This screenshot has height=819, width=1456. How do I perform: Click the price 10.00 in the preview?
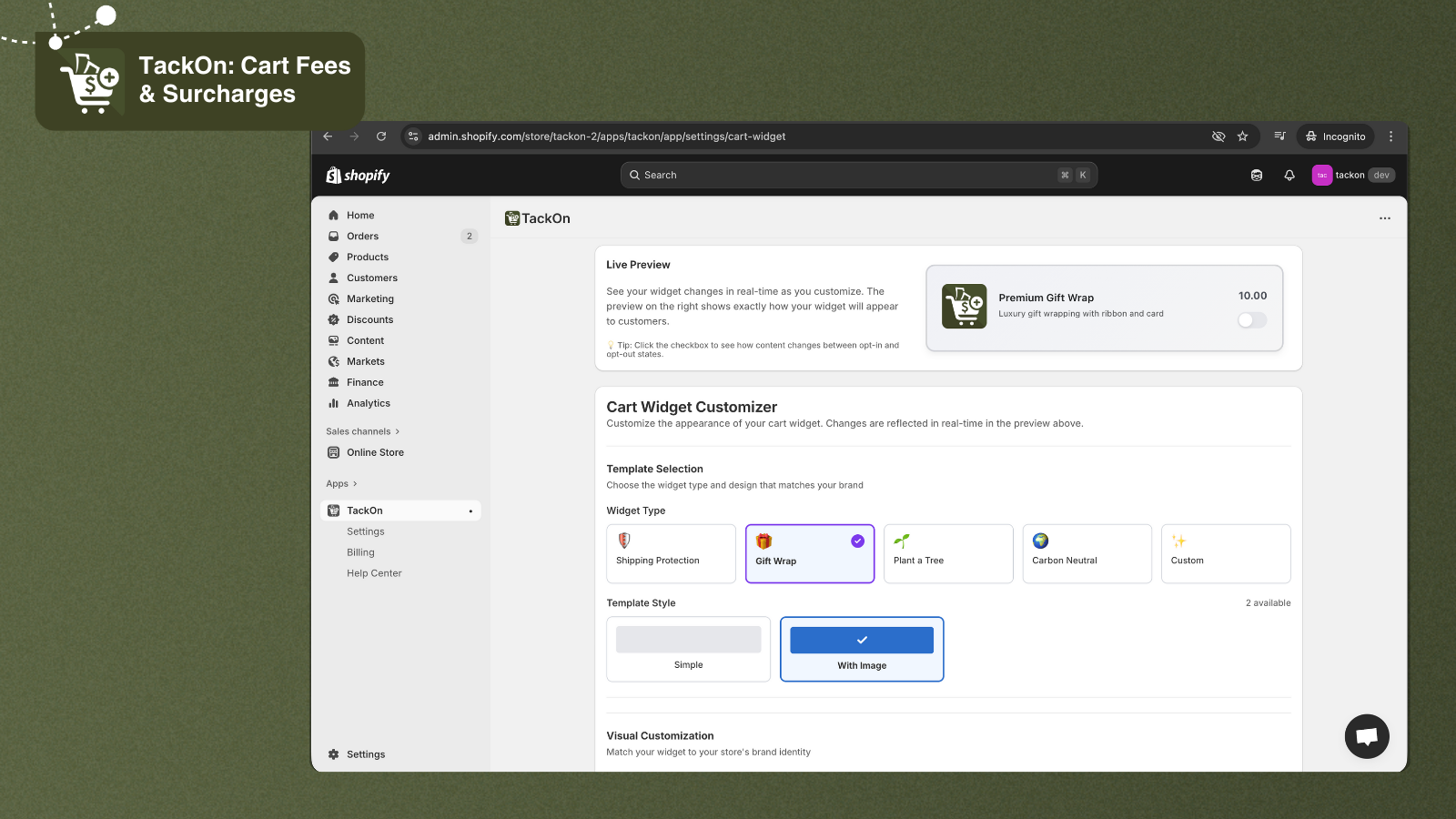pos(1253,296)
